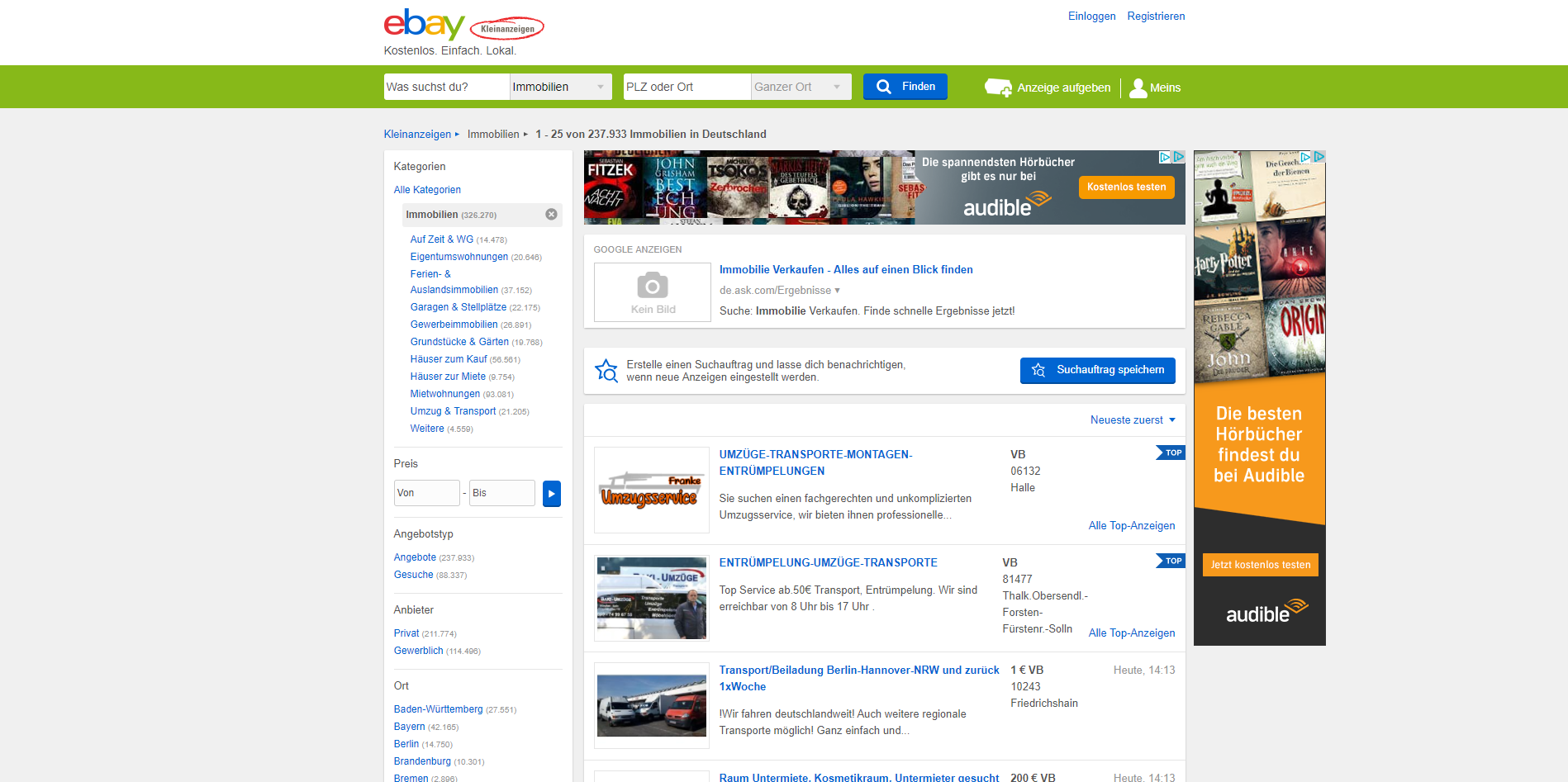Open the Franke Umzugsservice listing thumbnail

tap(652, 491)
